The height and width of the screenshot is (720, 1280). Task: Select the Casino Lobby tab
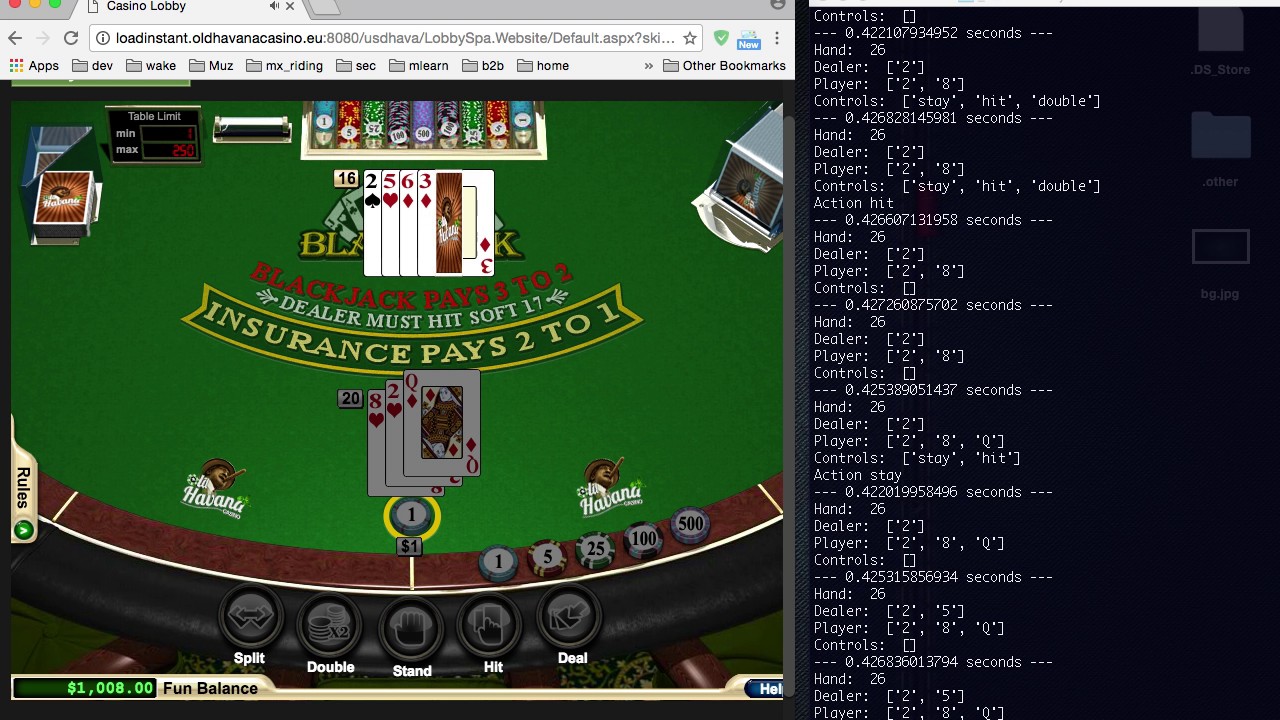(x=190, y=7)
